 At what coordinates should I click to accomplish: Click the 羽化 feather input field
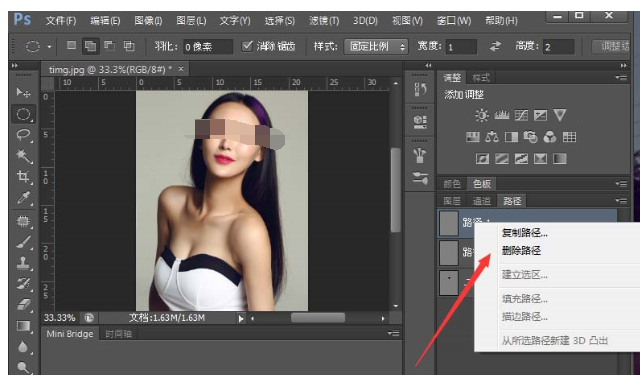[208, 47]
